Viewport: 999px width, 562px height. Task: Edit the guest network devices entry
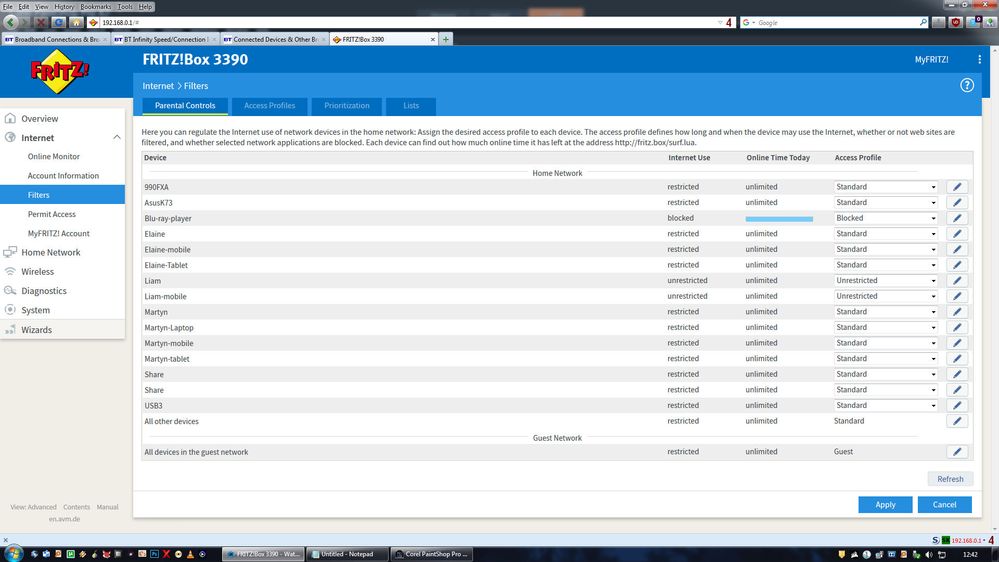pyautogui.click(x=957, y=452)
